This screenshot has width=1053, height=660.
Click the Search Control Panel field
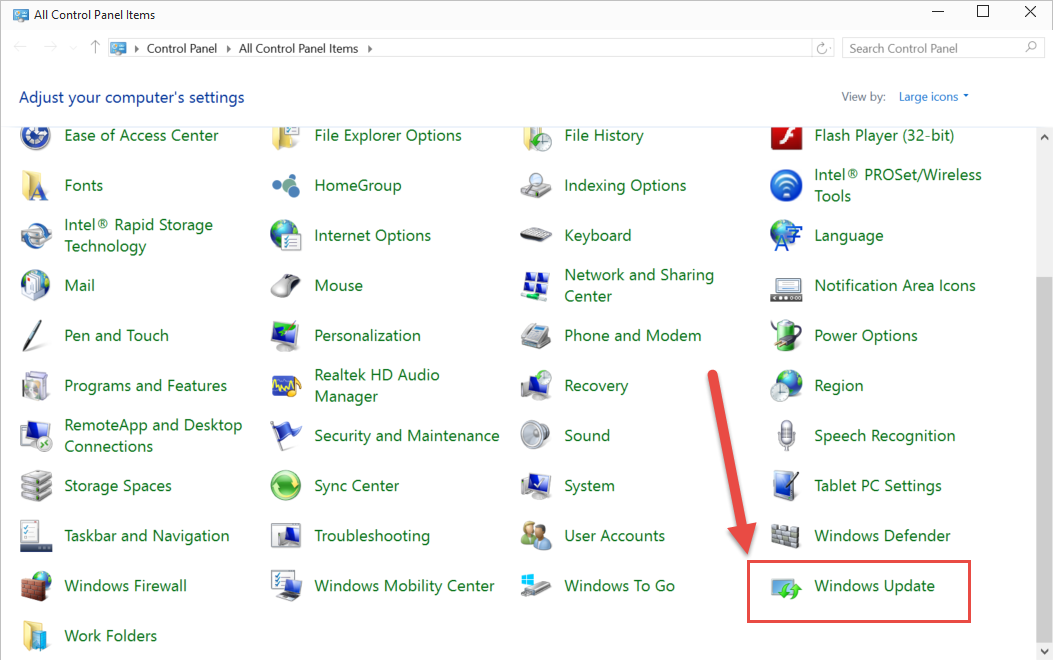point(930,48)
